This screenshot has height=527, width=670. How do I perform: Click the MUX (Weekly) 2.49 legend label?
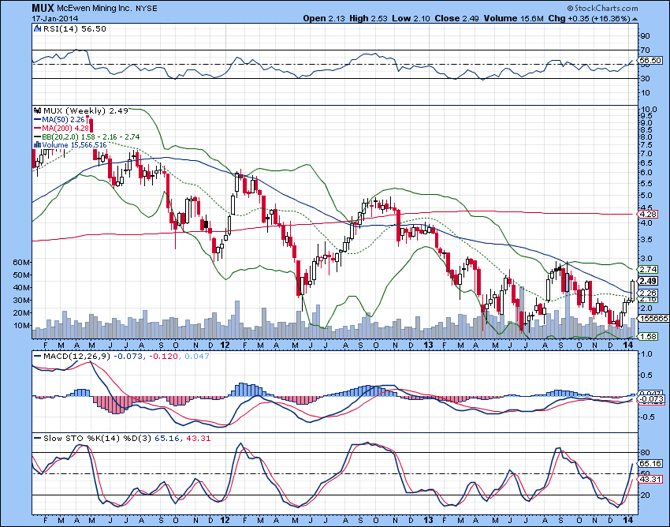point(86,111)
